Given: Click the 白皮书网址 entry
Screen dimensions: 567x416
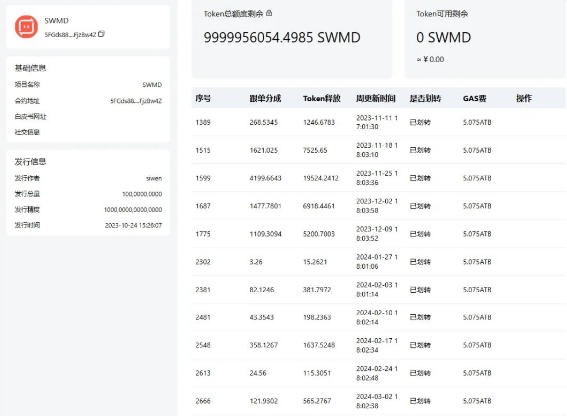Looking at the screenshot, I should pyautogui.click(x=30, y=116).
